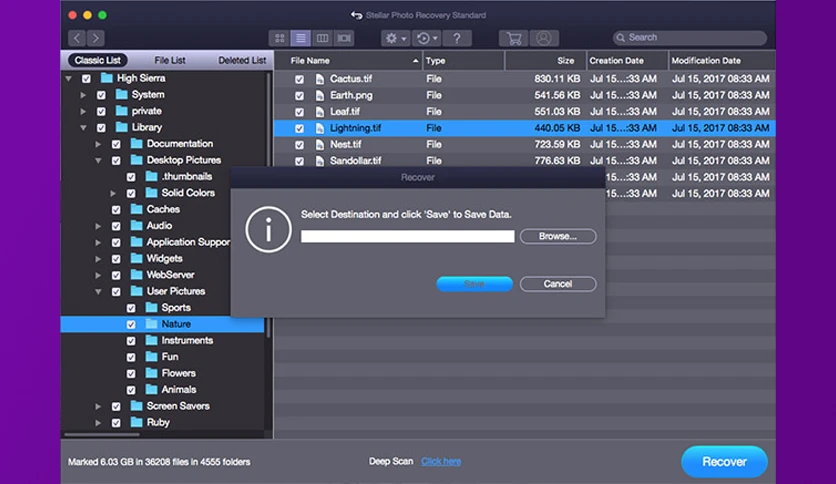Toggle the Screen Savers checkbox
This screenshot has width=836, height=484.
coord(116,407)
